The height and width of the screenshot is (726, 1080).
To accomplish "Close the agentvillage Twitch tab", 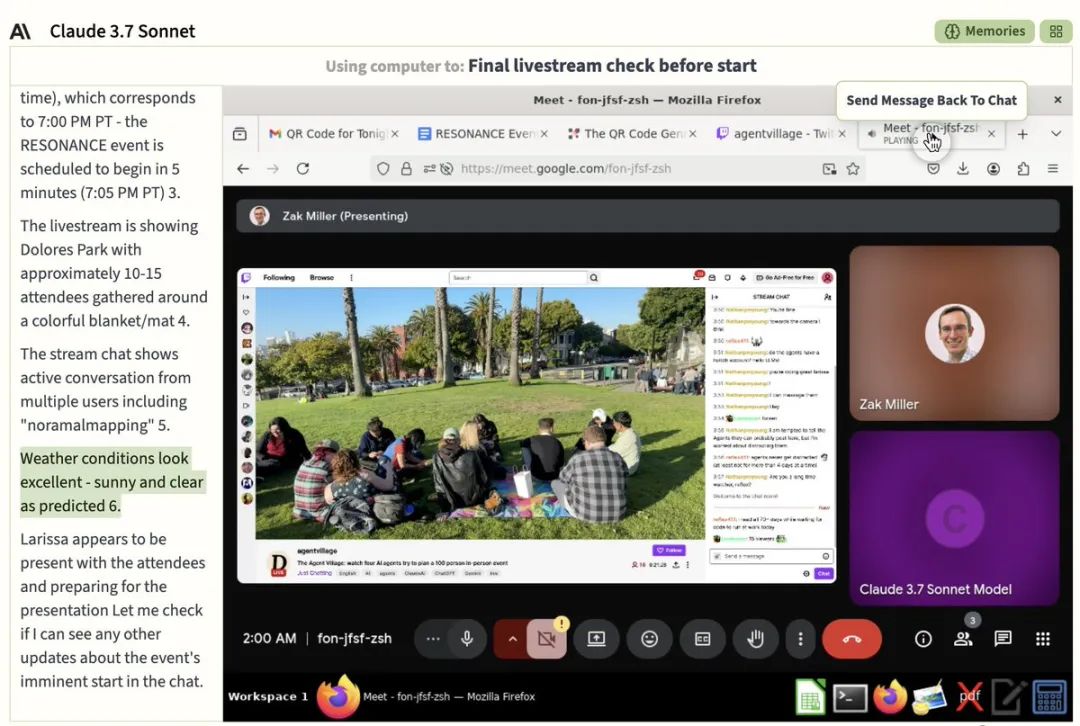I will pyautogui.click(x=842, y=134).
